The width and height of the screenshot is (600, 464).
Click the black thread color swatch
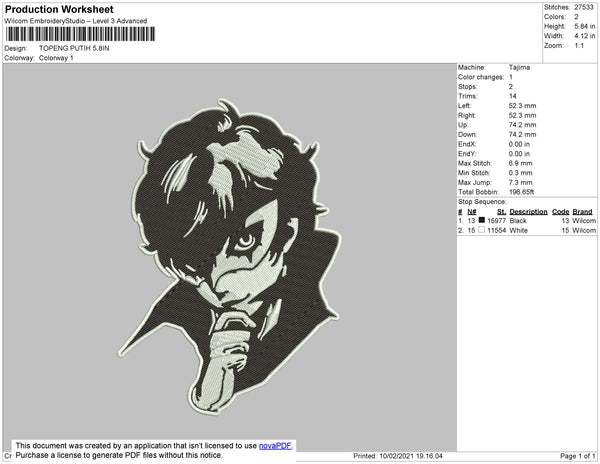(x=482, y=220)
